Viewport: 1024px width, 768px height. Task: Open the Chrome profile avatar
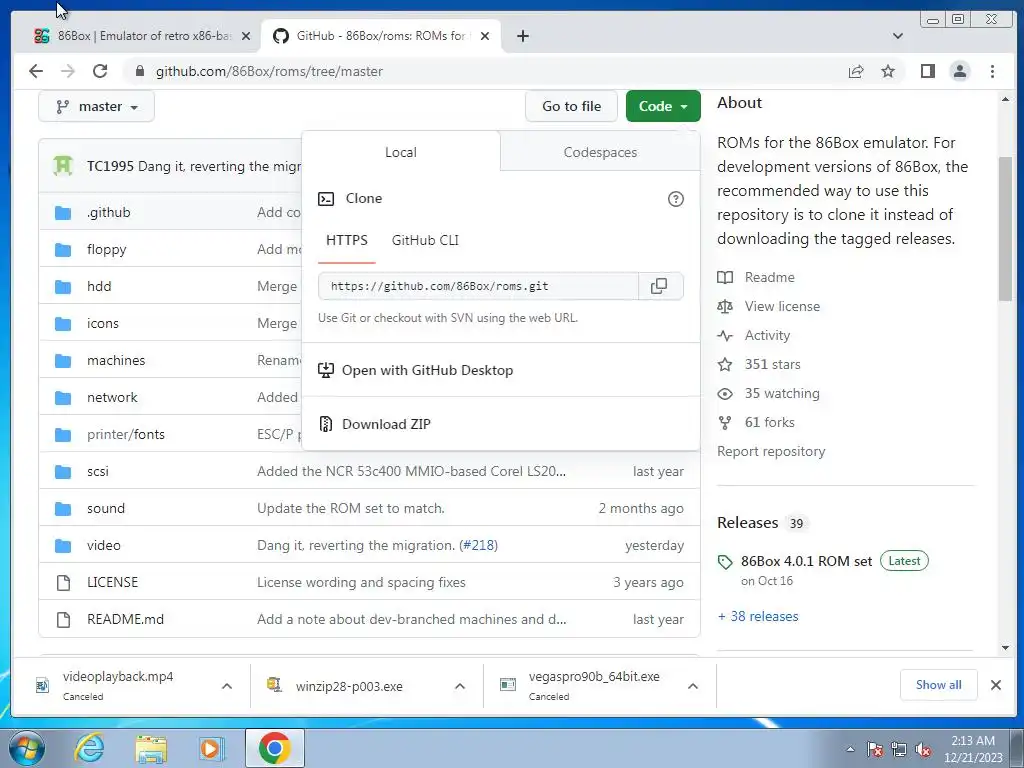coord(959,71)
